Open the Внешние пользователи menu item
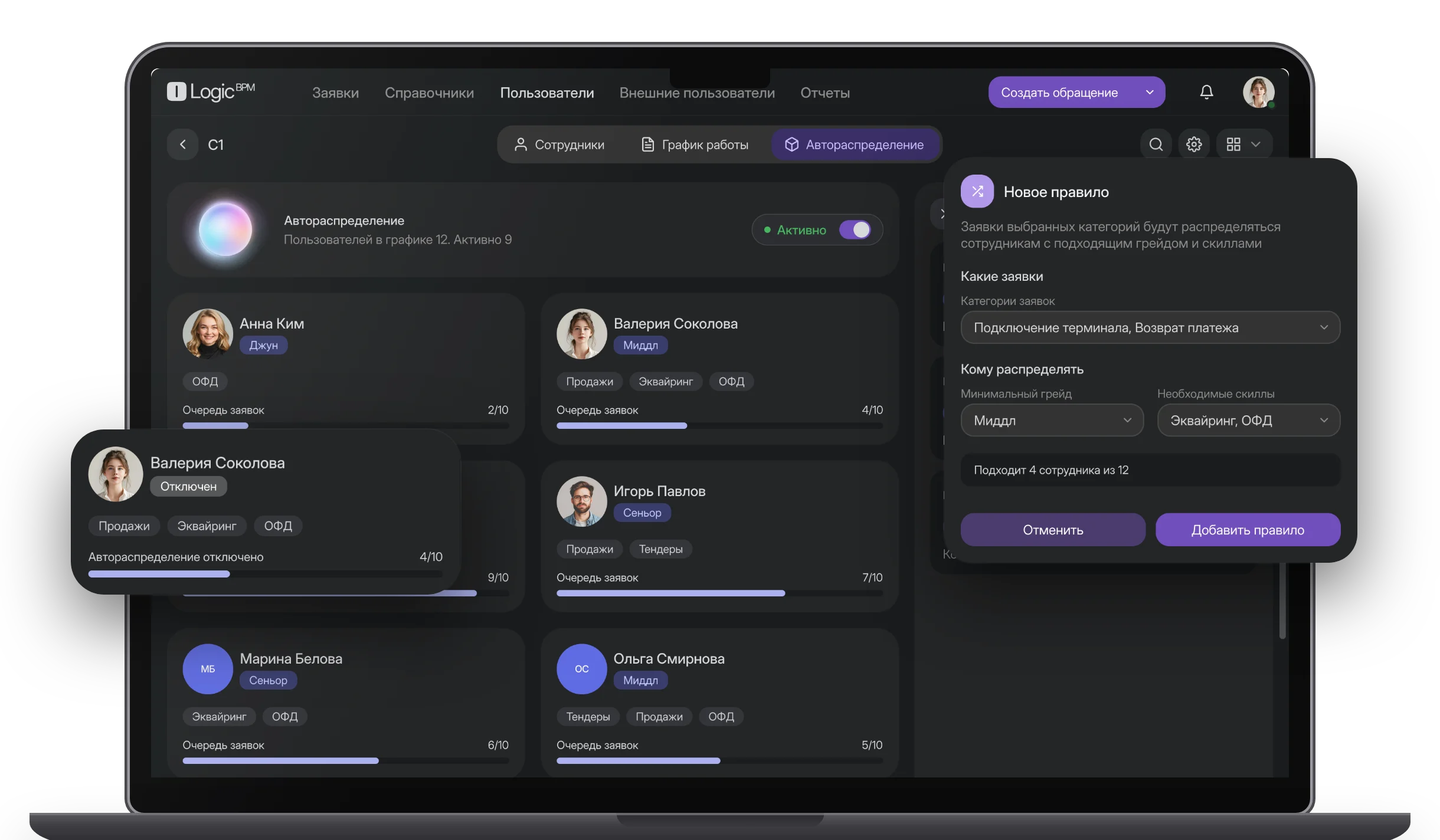 [x=697, y=93]
